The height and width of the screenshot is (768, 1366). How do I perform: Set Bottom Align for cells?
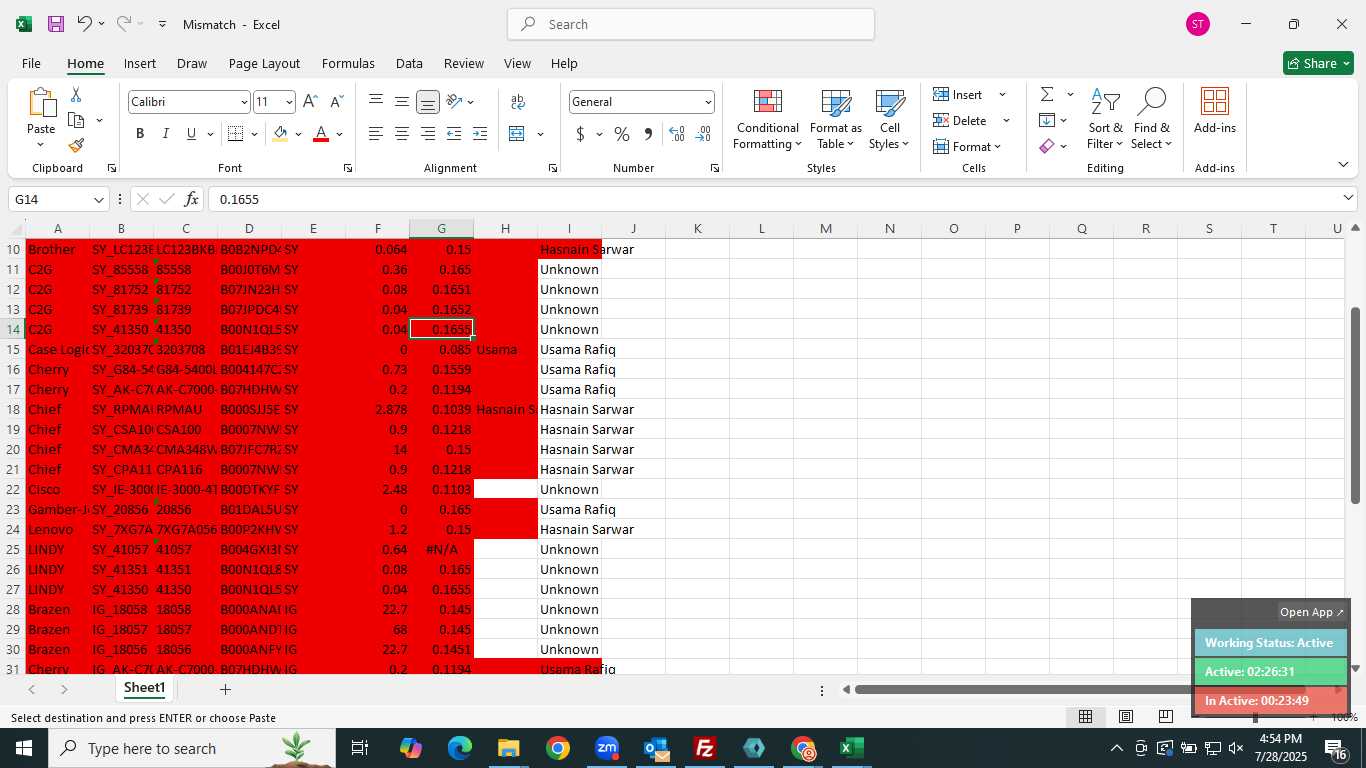pyautogui.click(x=428, y=102)
